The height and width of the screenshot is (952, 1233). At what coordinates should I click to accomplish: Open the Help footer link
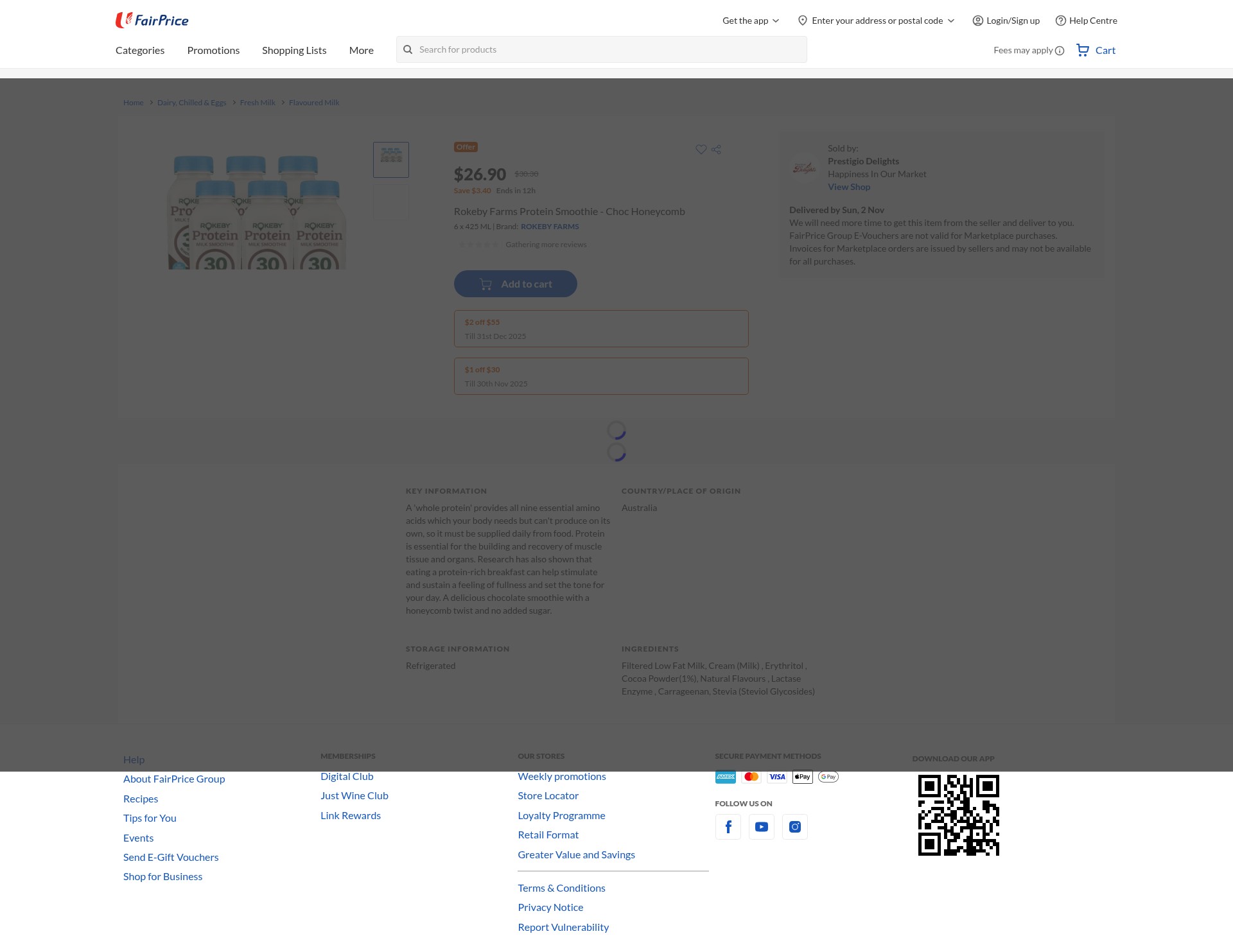[134, 759]
